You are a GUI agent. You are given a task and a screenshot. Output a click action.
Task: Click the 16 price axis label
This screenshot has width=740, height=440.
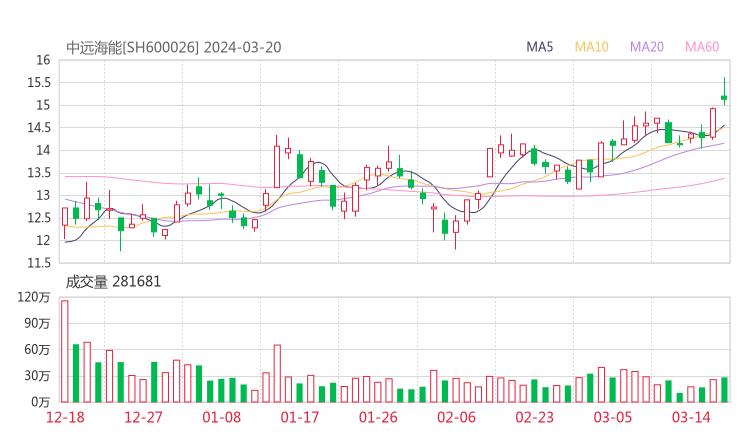point(43,60)
